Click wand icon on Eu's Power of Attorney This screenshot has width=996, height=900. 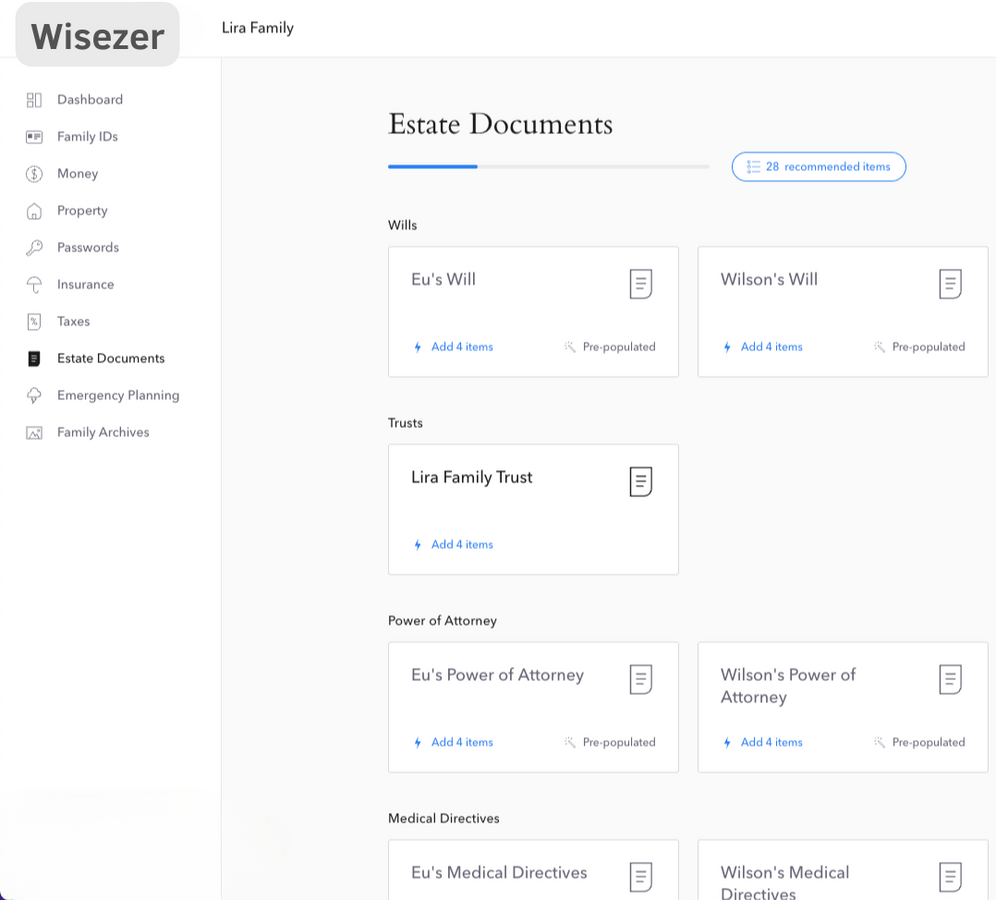pyautogui.click(x=569, y=742)
